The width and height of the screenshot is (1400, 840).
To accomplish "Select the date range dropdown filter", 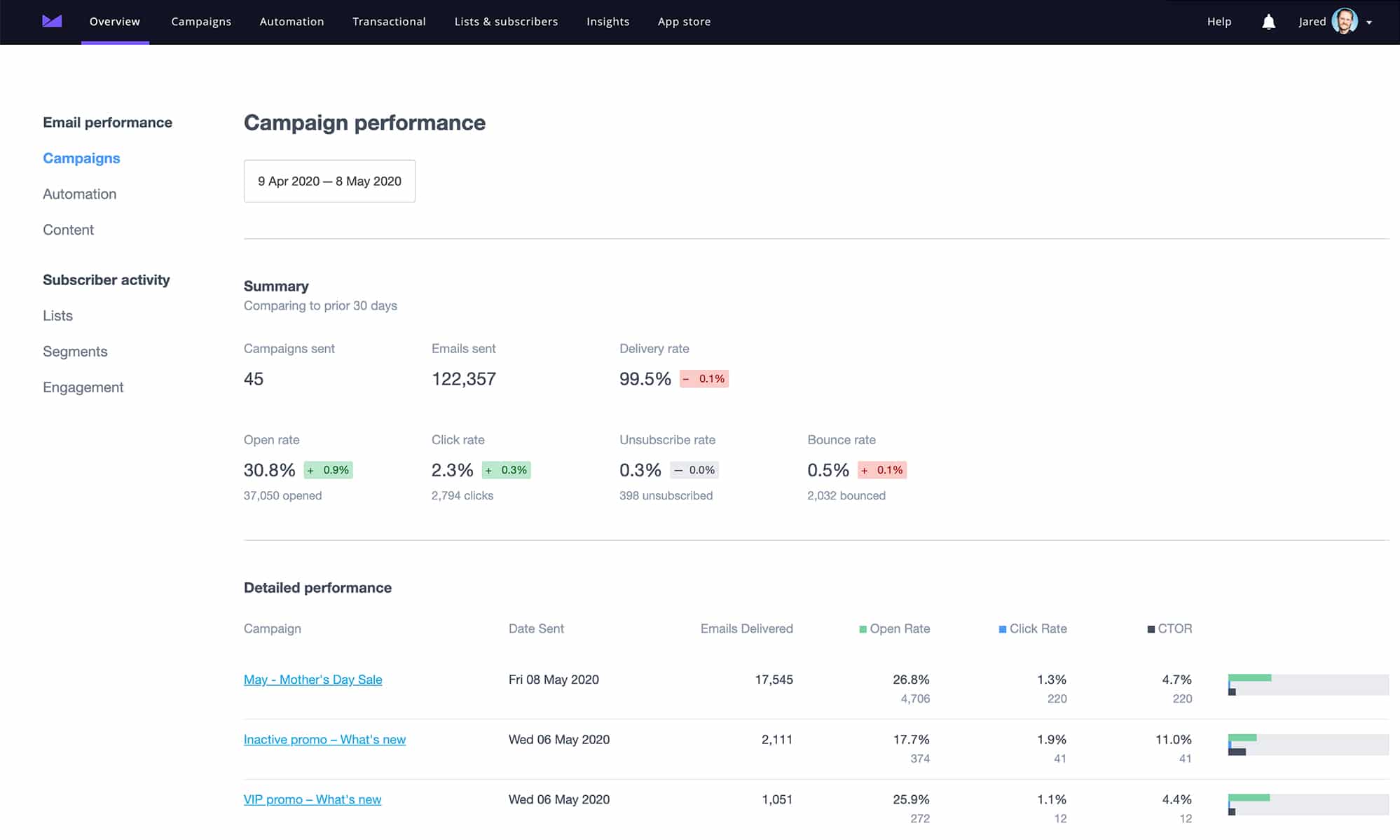I will point(329,181).
